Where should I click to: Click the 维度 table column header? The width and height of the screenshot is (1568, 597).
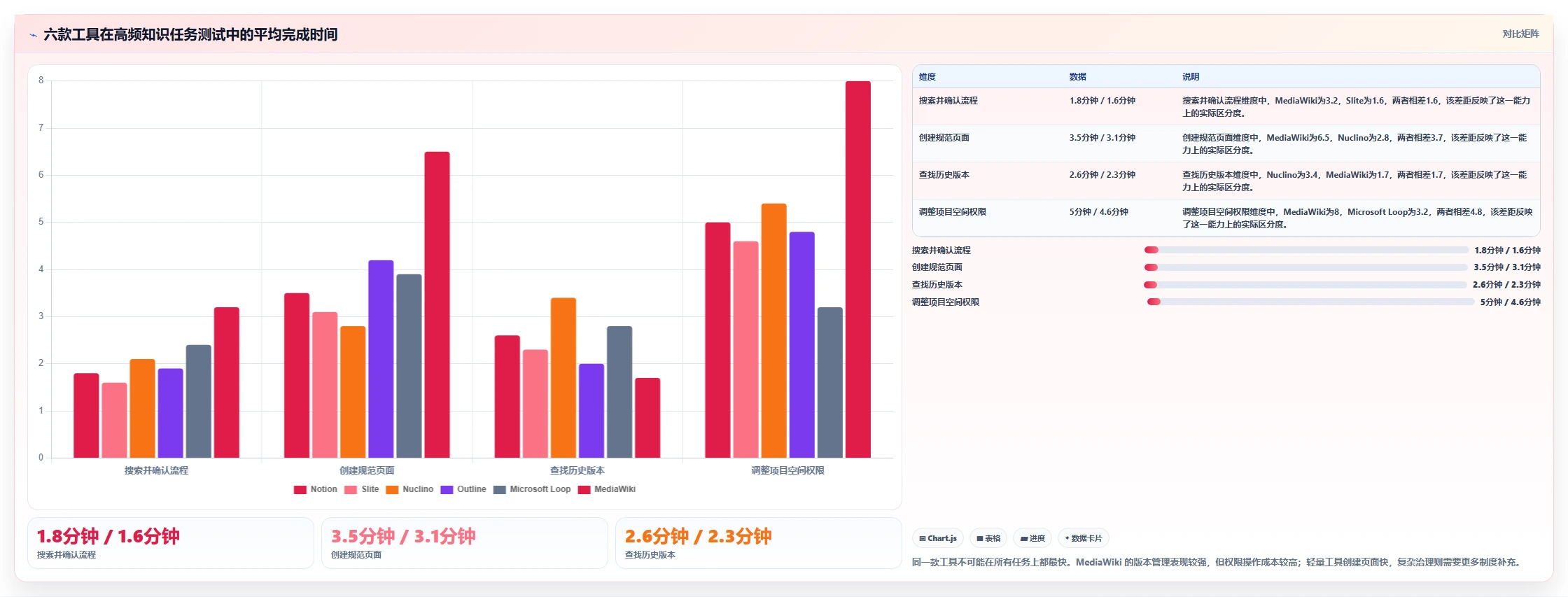pos(927,77)
